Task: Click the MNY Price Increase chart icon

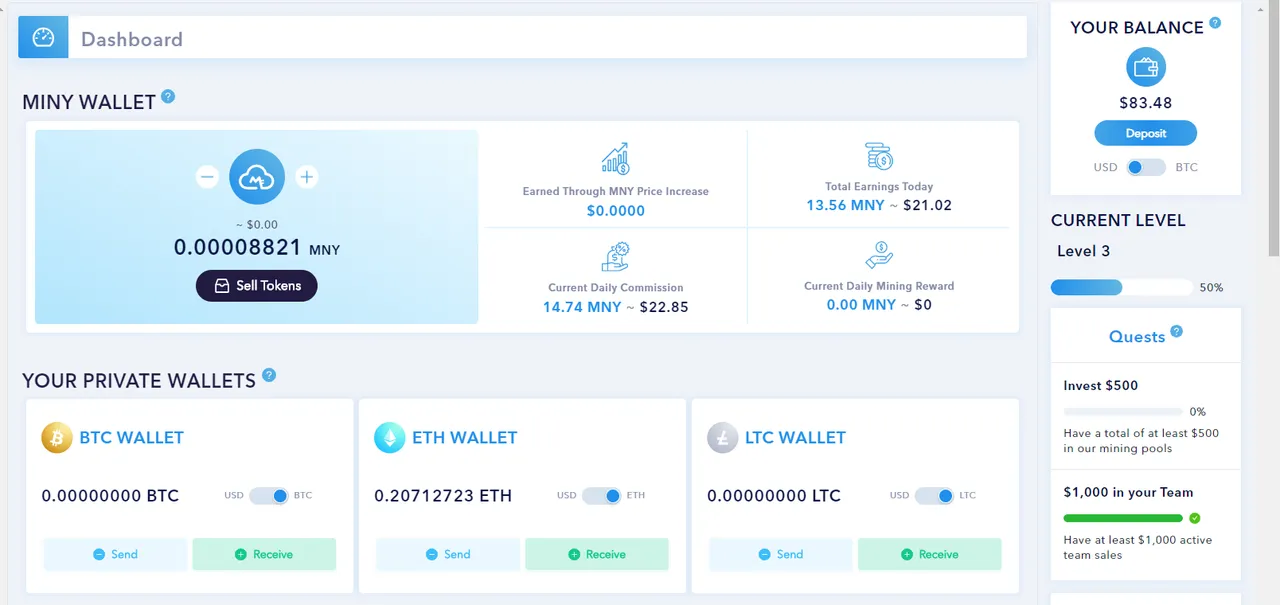Action: tap(615, 159)
